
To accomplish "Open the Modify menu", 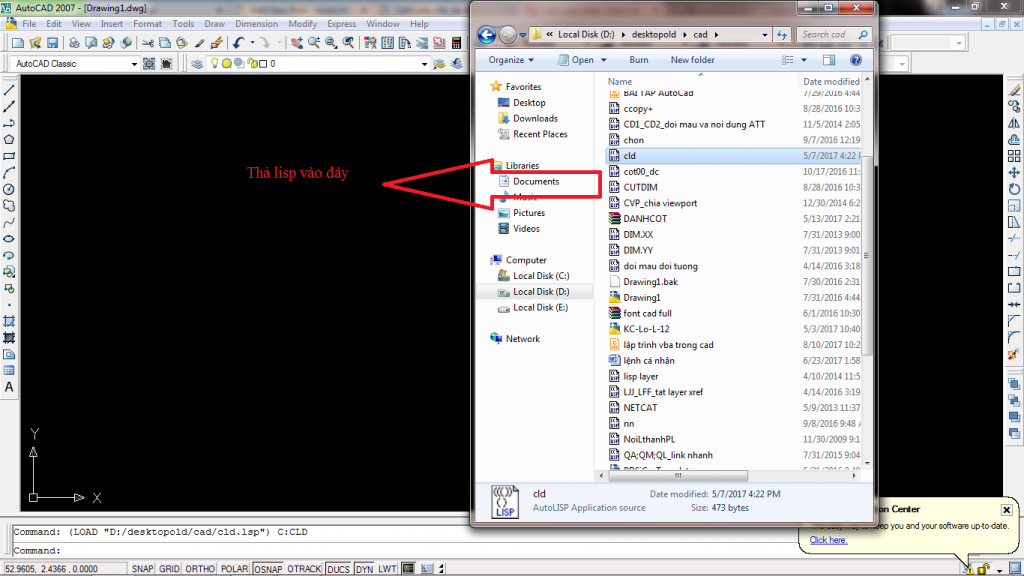I will click(x=302, y=24).
